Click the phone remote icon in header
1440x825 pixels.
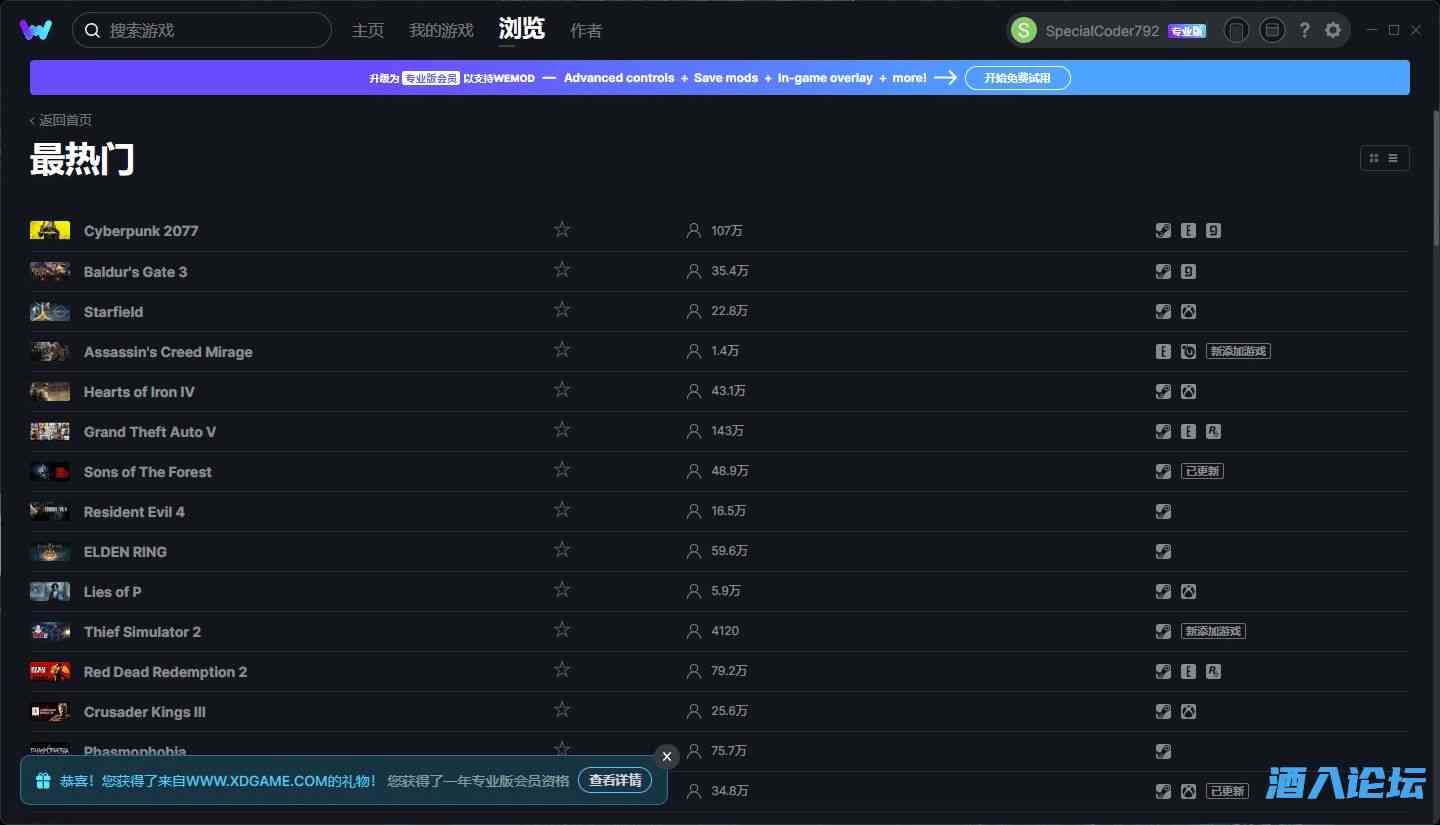1236,30
